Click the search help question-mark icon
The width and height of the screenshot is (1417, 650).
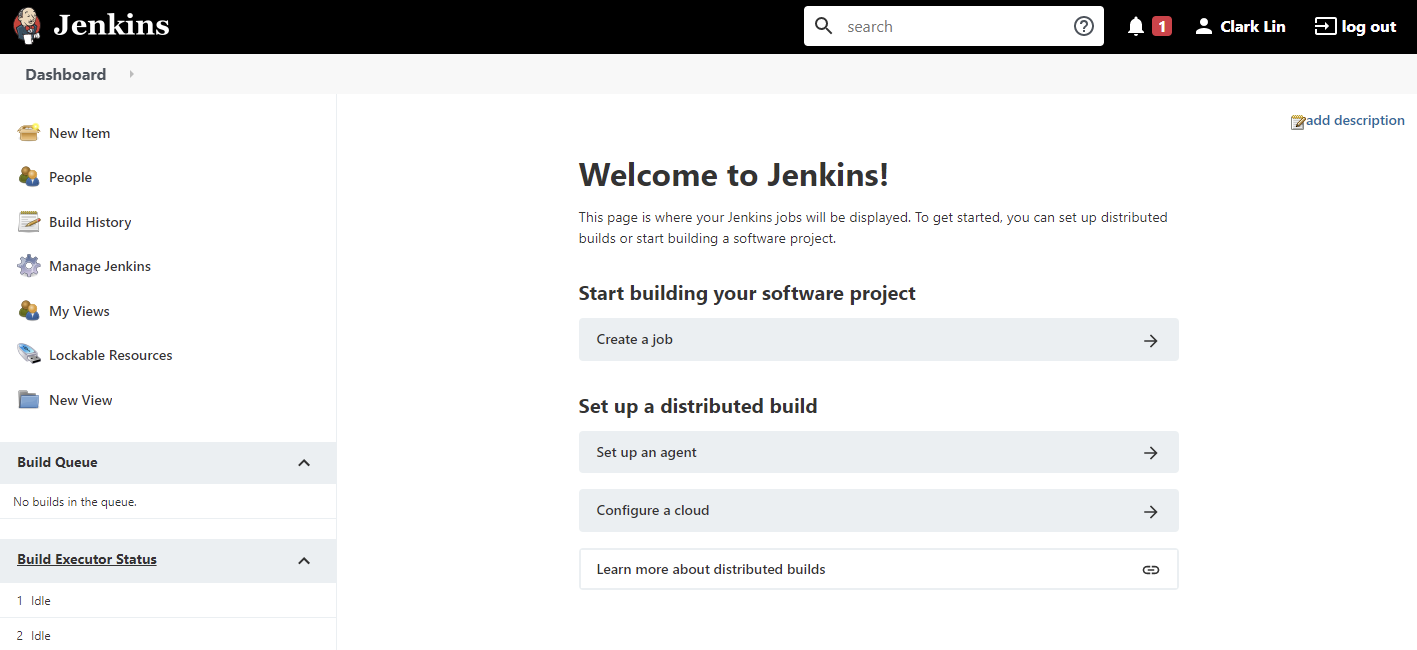coord(1084,27)
